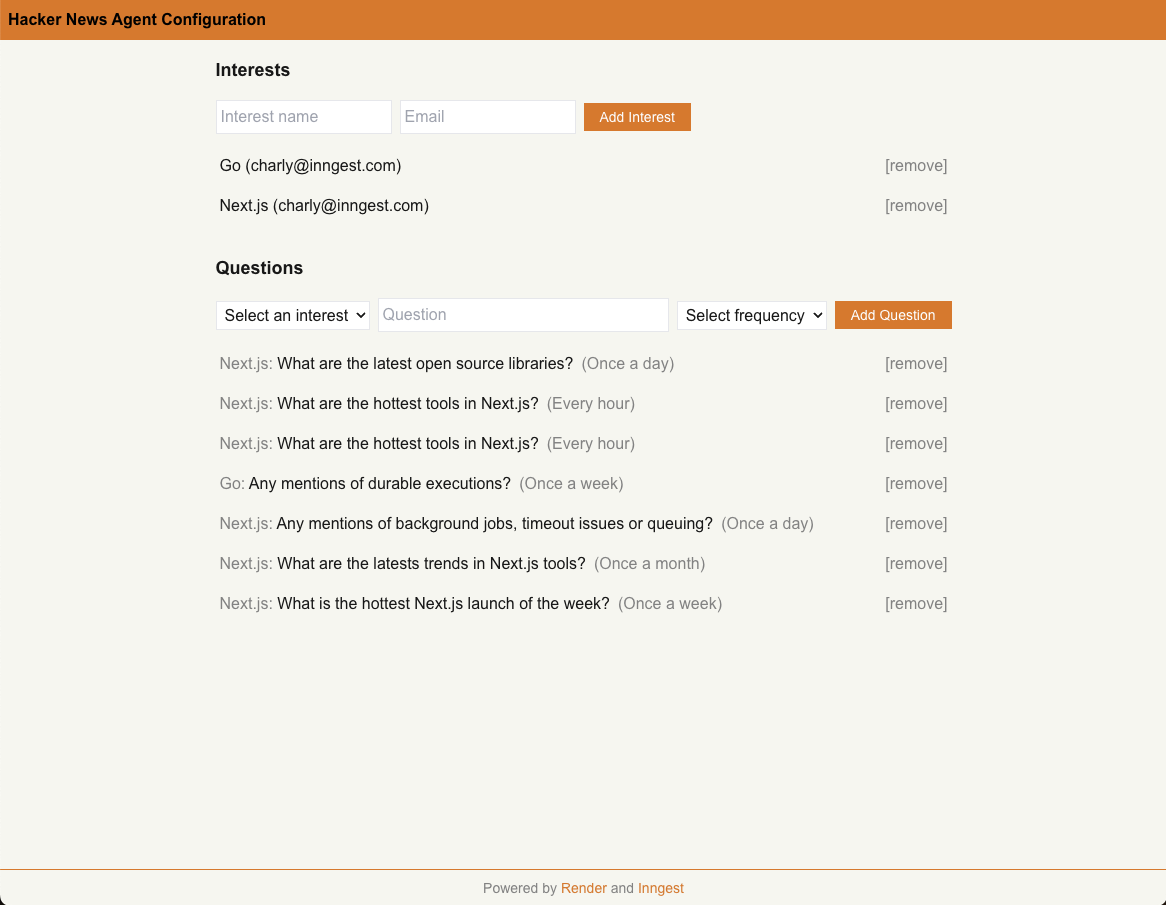Open the Select an interest dropdown

click(x=293, y=315)
